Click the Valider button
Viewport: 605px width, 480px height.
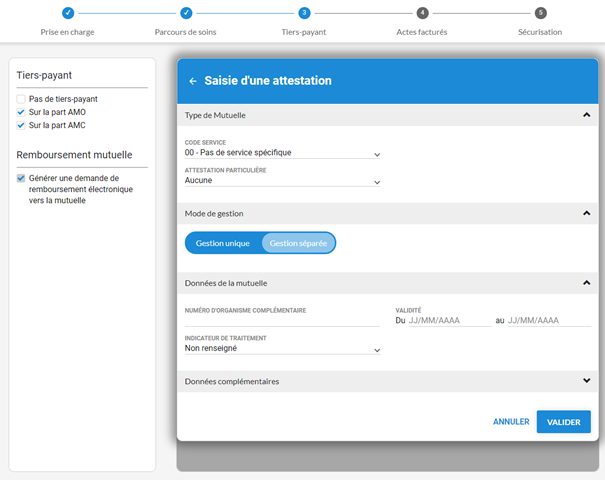(563, 422)
